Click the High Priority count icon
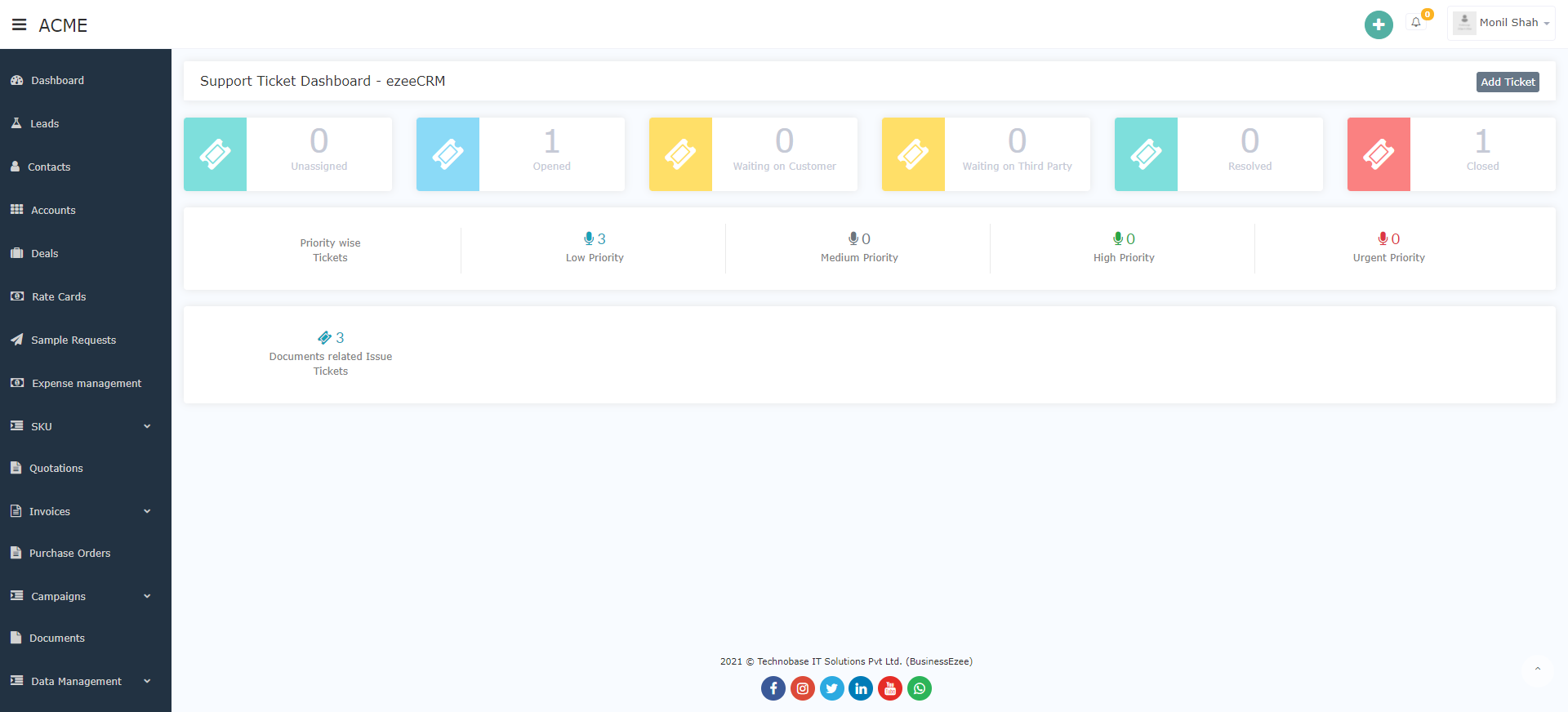1568x712 pixels. (1118, 238)
